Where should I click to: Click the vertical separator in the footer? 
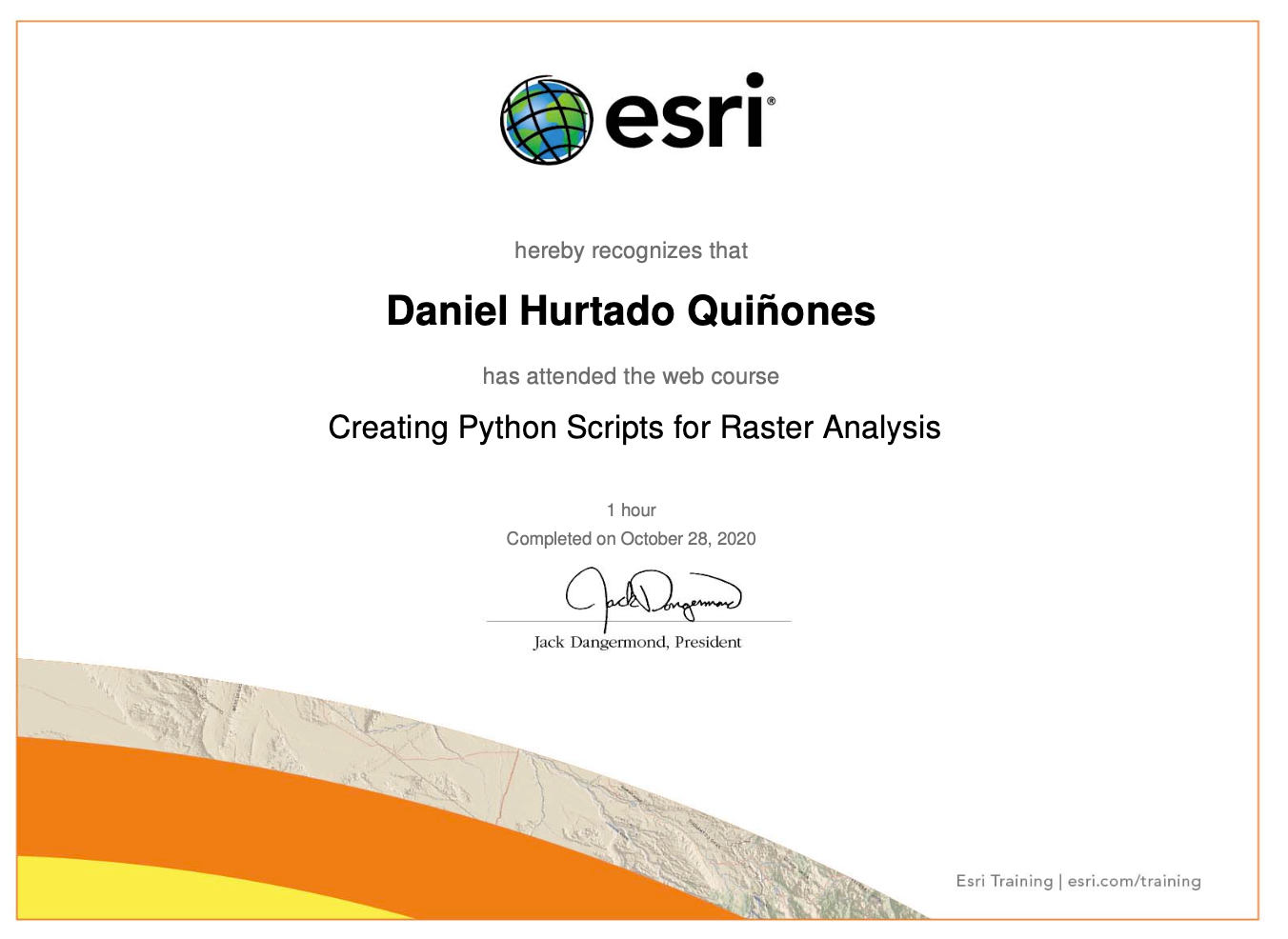point(1060,881)
